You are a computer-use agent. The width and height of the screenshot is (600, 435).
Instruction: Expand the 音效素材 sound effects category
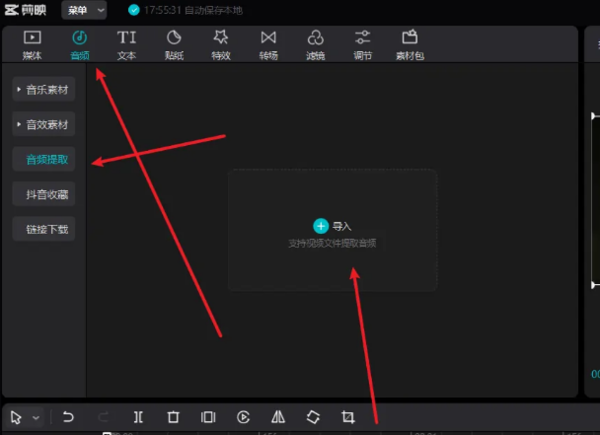pyautogui.click(x=44, y=125)
